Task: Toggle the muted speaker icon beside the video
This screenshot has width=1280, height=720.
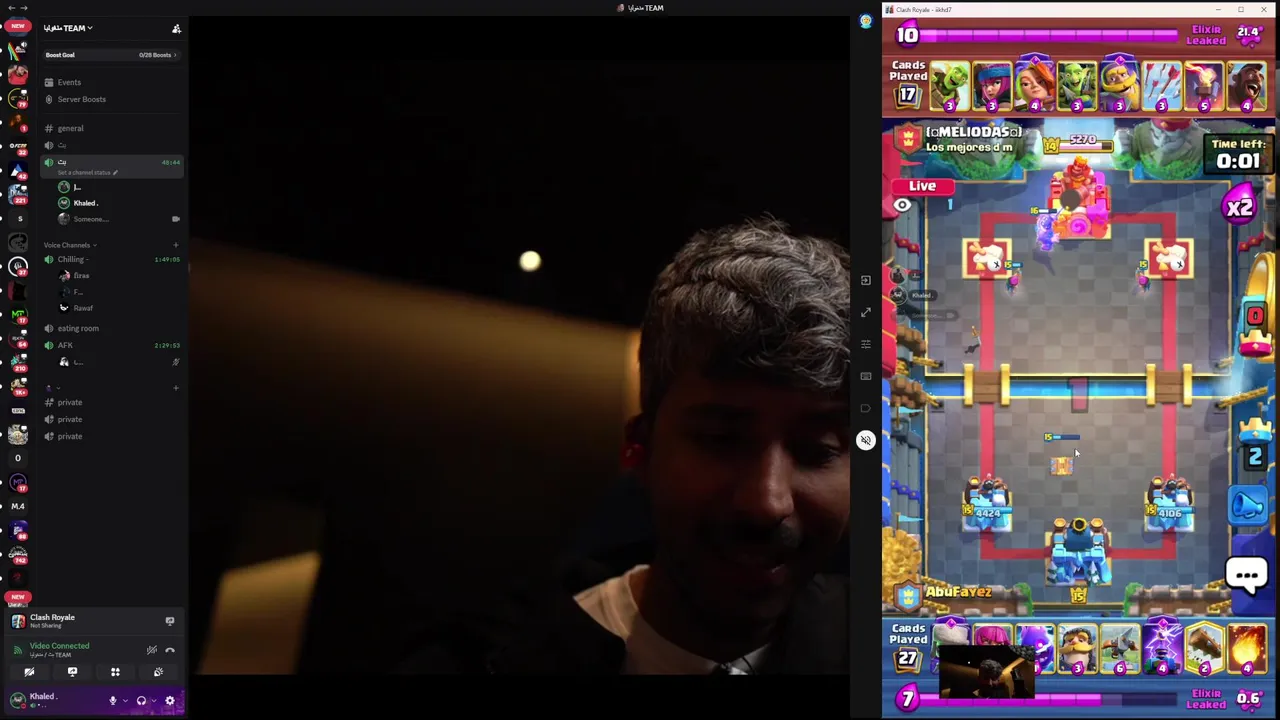Action: point(866,440)
